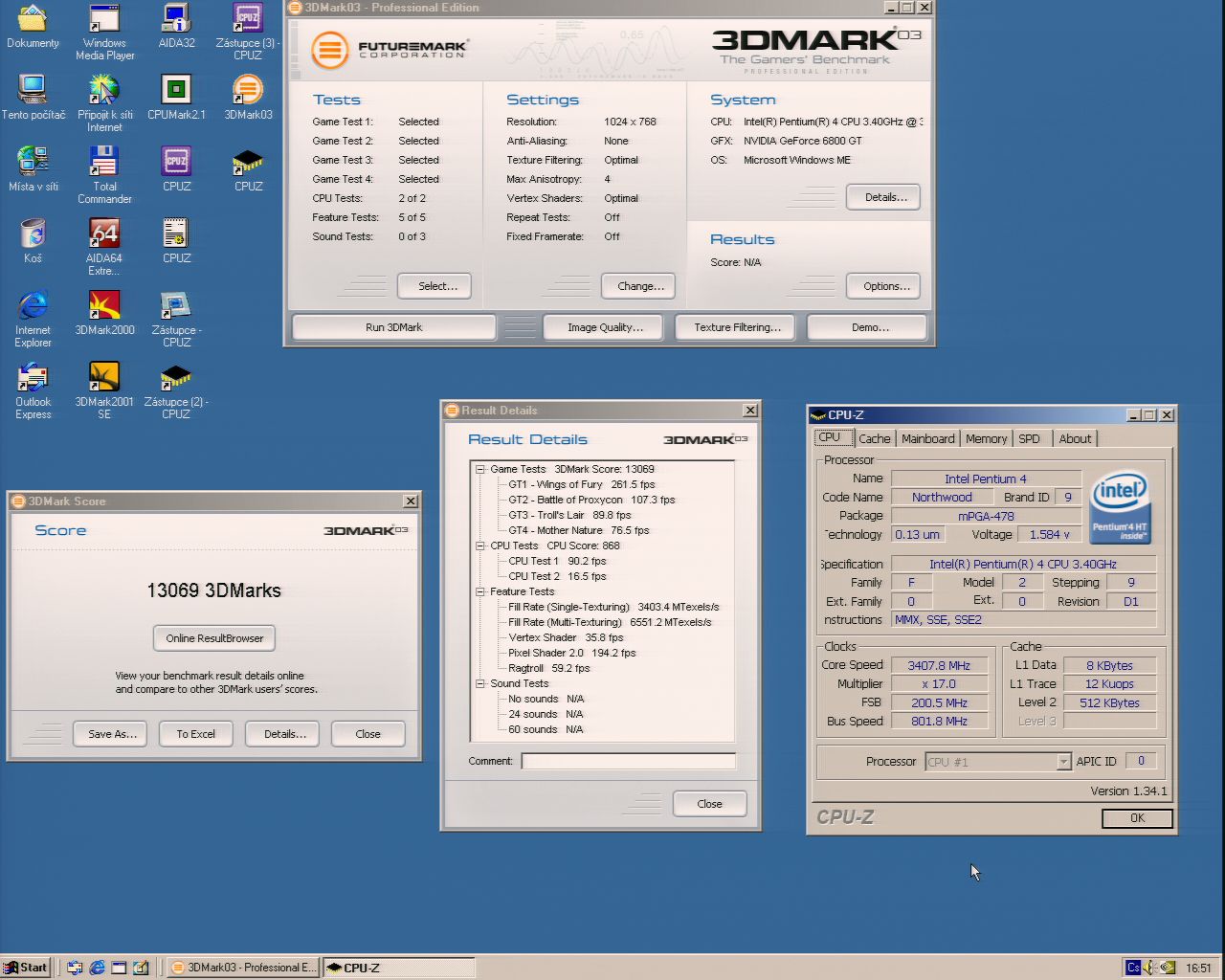Open the volume speaker tray icon
The width and height of the screenshot is (1225, 980).
(1150, 968)
